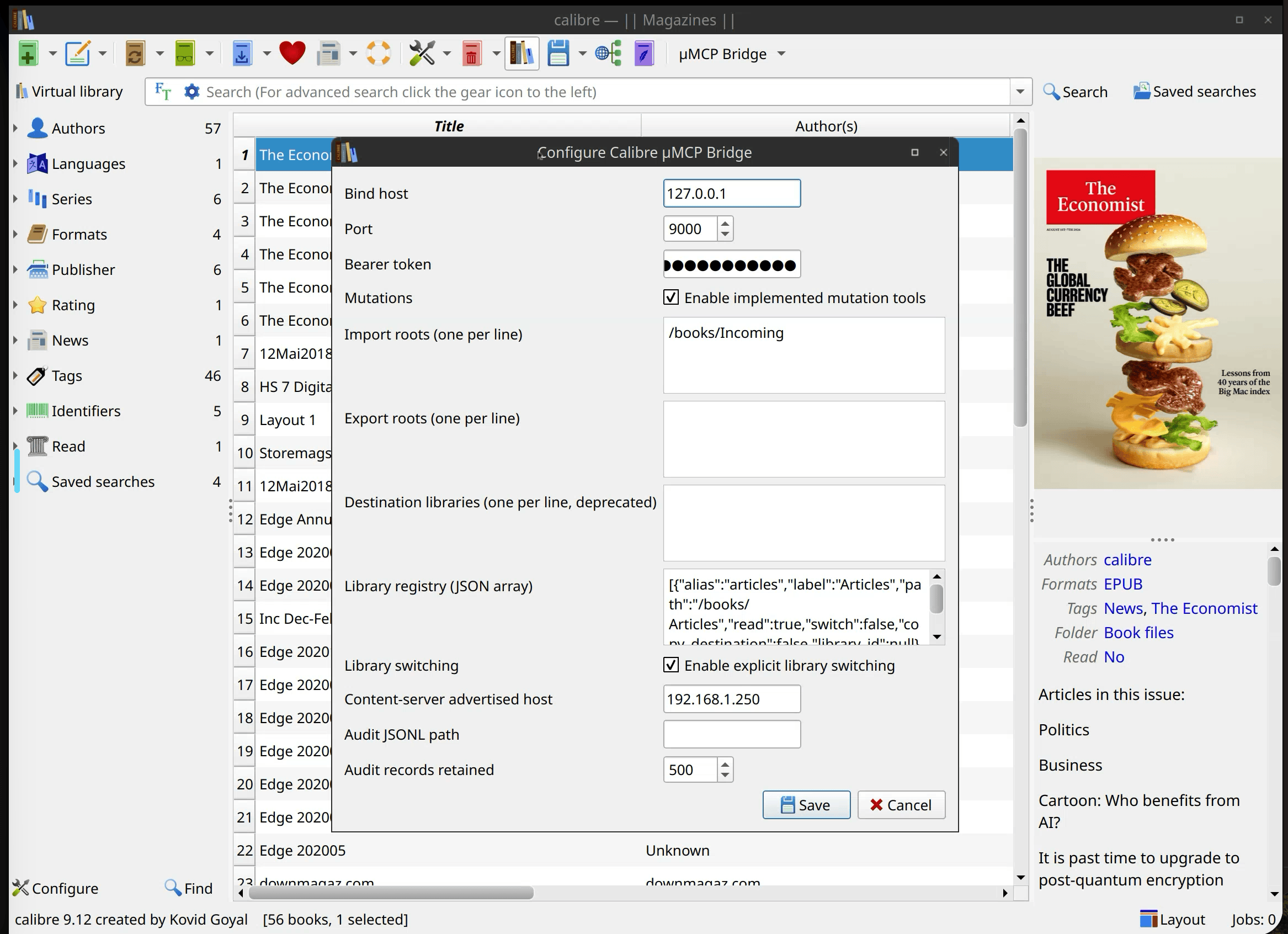Click the calibre library bookshelf icon

click(x=522, y=54)
